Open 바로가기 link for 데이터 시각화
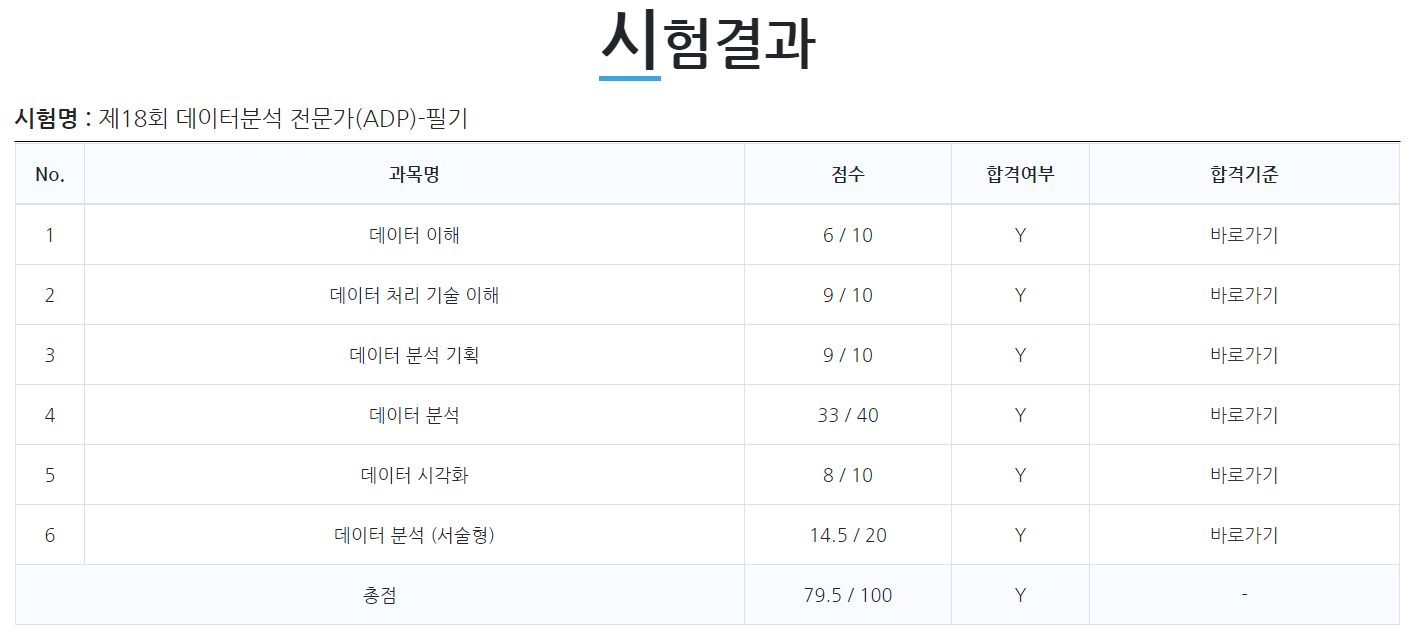 [x=1244, y=474]
